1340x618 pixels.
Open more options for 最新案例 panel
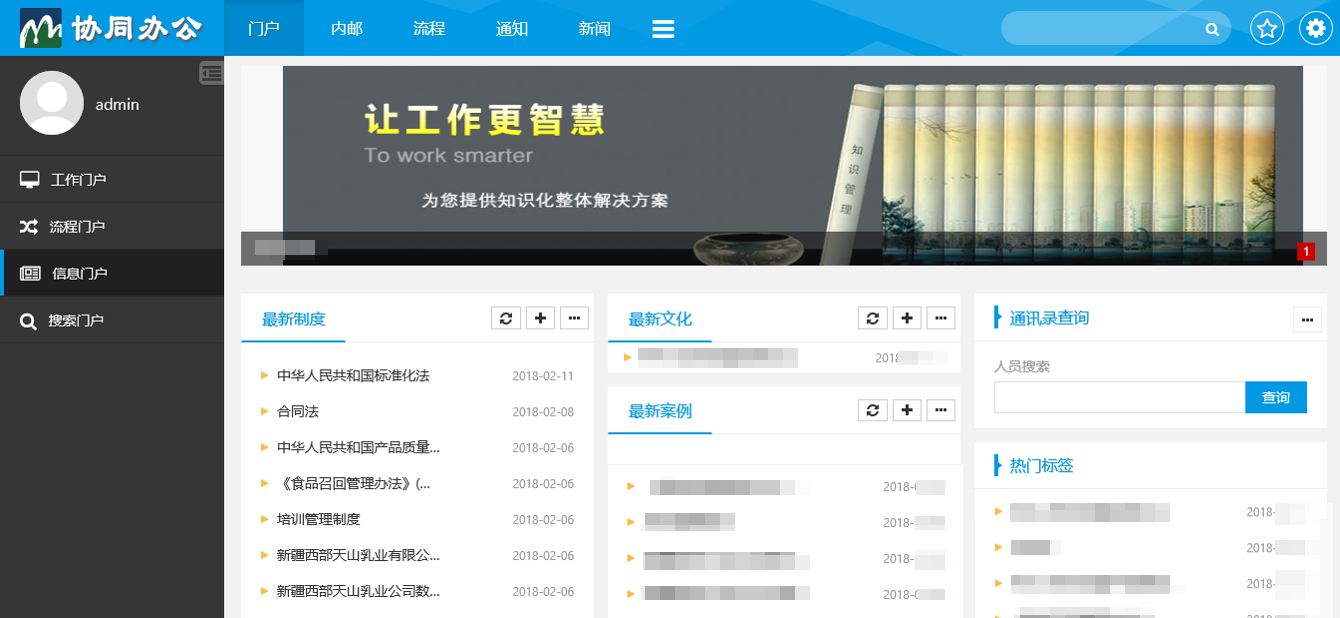pos(941,410)
